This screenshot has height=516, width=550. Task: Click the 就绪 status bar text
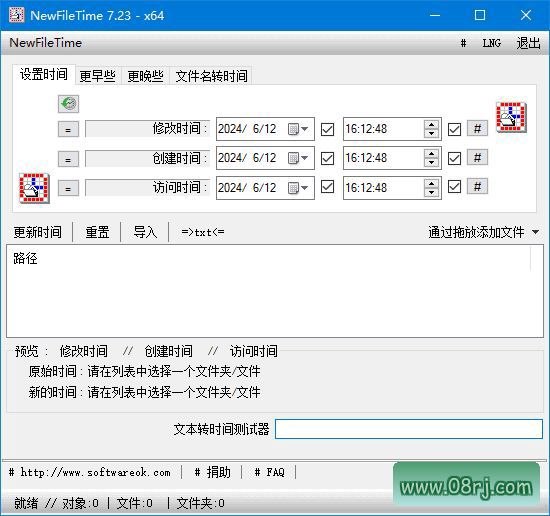click(x=26, y=503)
